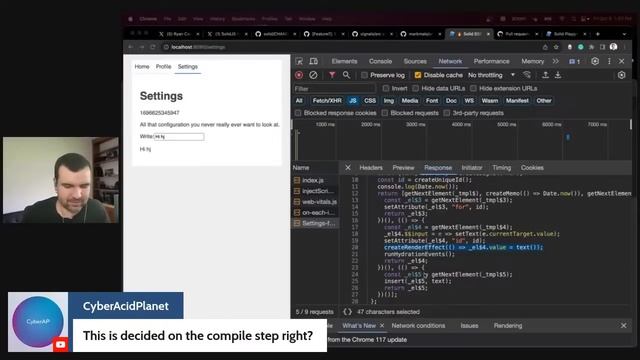640x360 pixels.
Task: Select the inspect element picker icon
Action: (x=299, y=61)
